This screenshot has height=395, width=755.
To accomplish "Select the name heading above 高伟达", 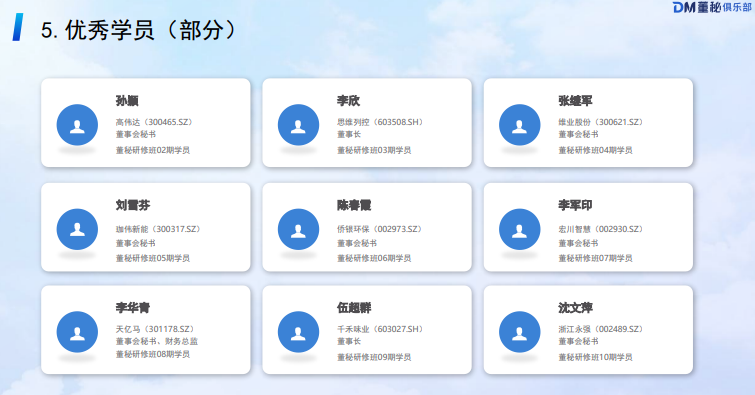I will pyautogui.click(x=127, y=101).
